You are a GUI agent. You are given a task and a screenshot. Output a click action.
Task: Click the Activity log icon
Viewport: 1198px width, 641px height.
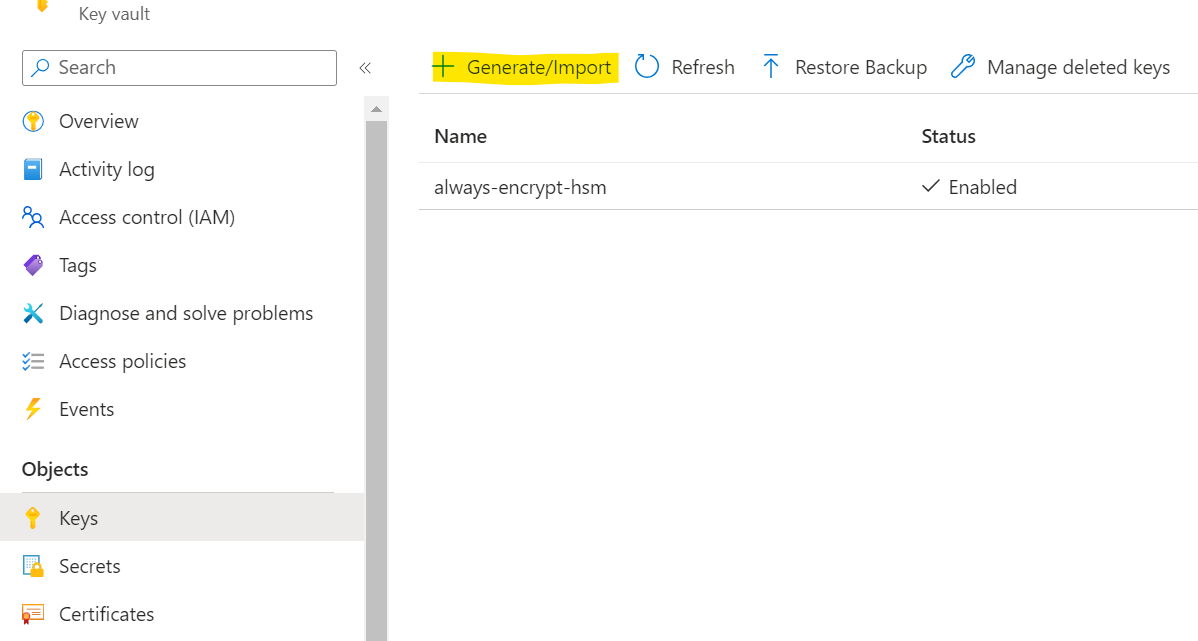(33, 170)
